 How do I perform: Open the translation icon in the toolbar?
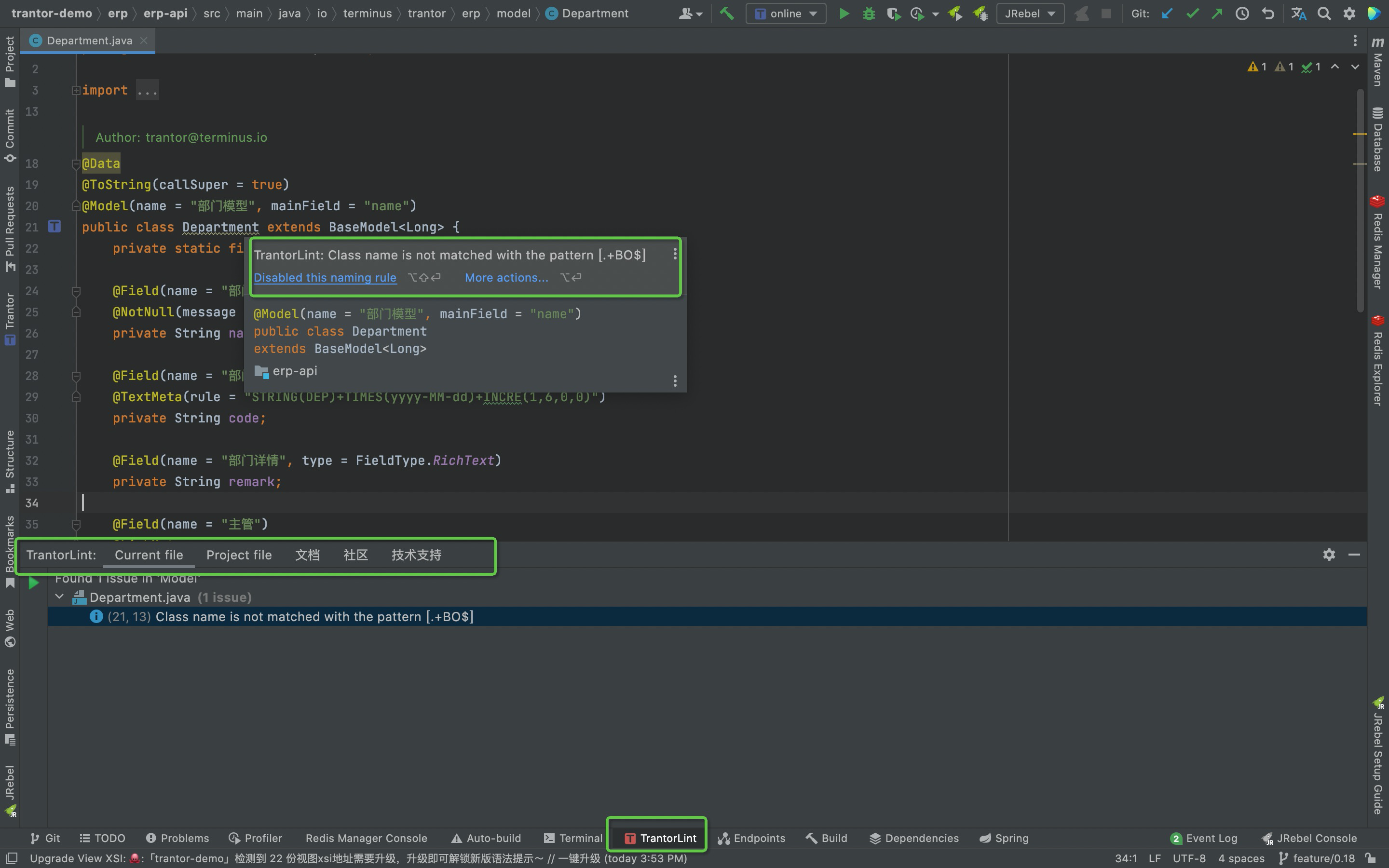[x=1299, y=13]
